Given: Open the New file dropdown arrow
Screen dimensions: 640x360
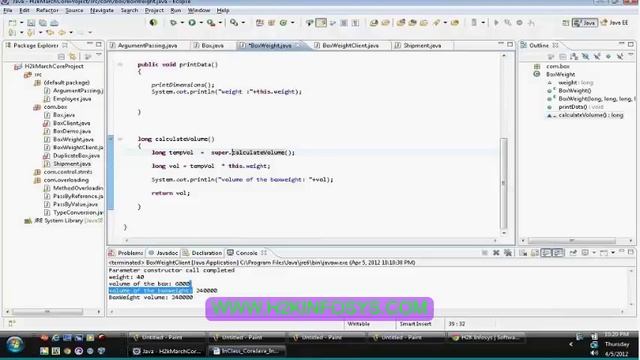Looking at the screenshot, I should [21, 23].
